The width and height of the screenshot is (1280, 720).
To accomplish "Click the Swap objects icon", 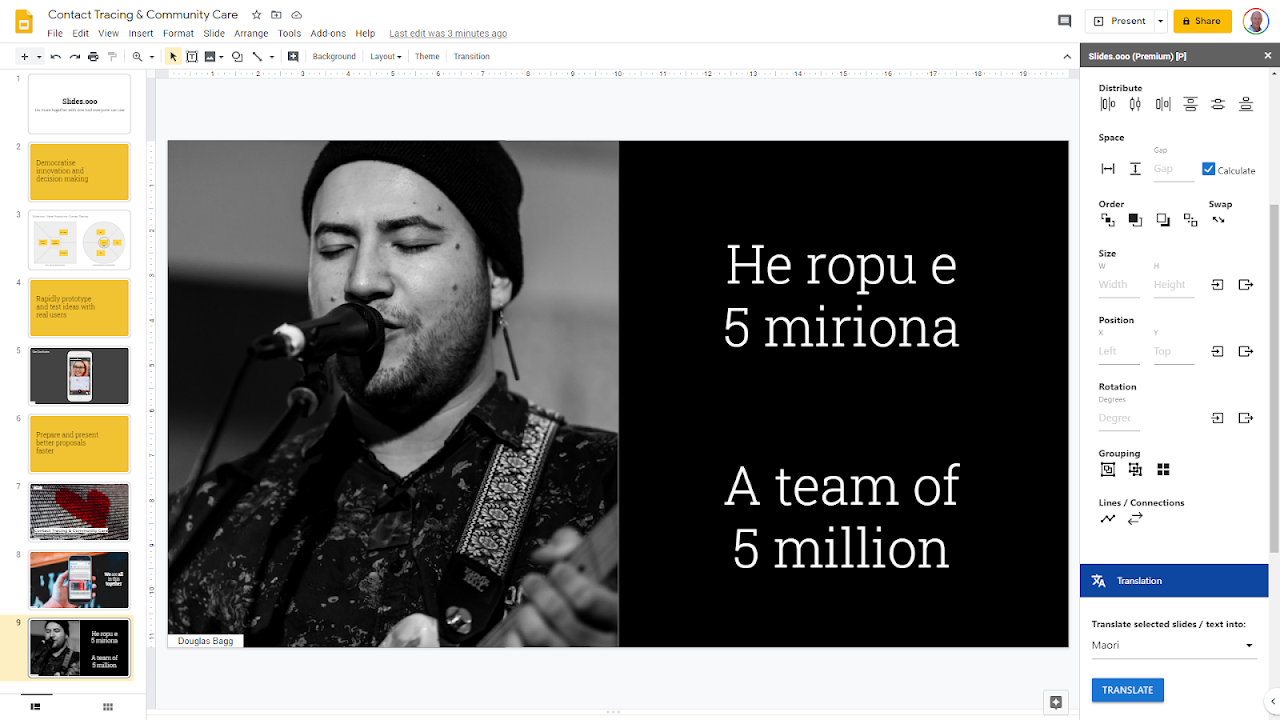I will 1218,219.
